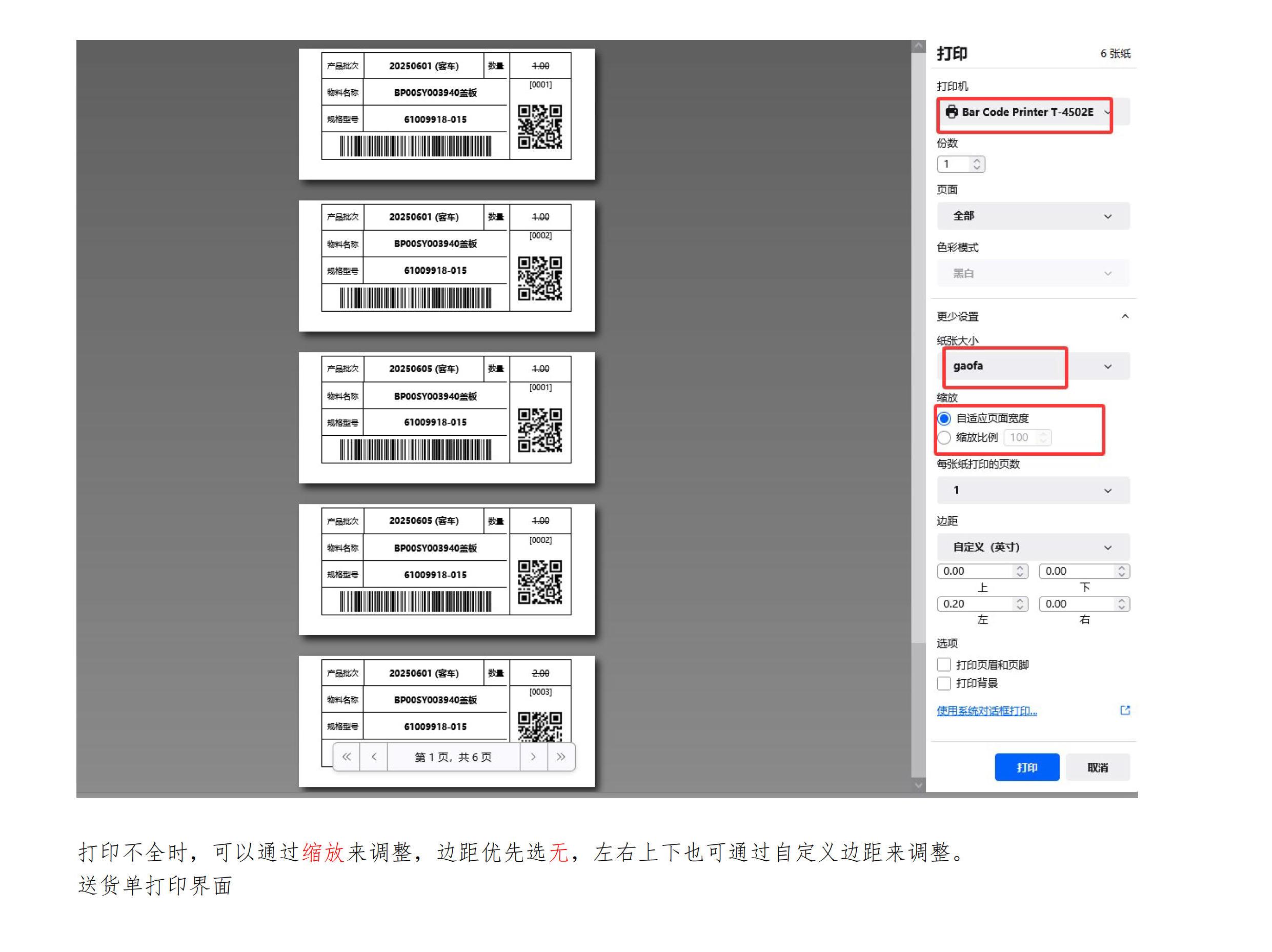Open the disabled 色彩模式 dropdown showing 黑白
Viewport: 1272px width, 952px height.
(1033, 274)
